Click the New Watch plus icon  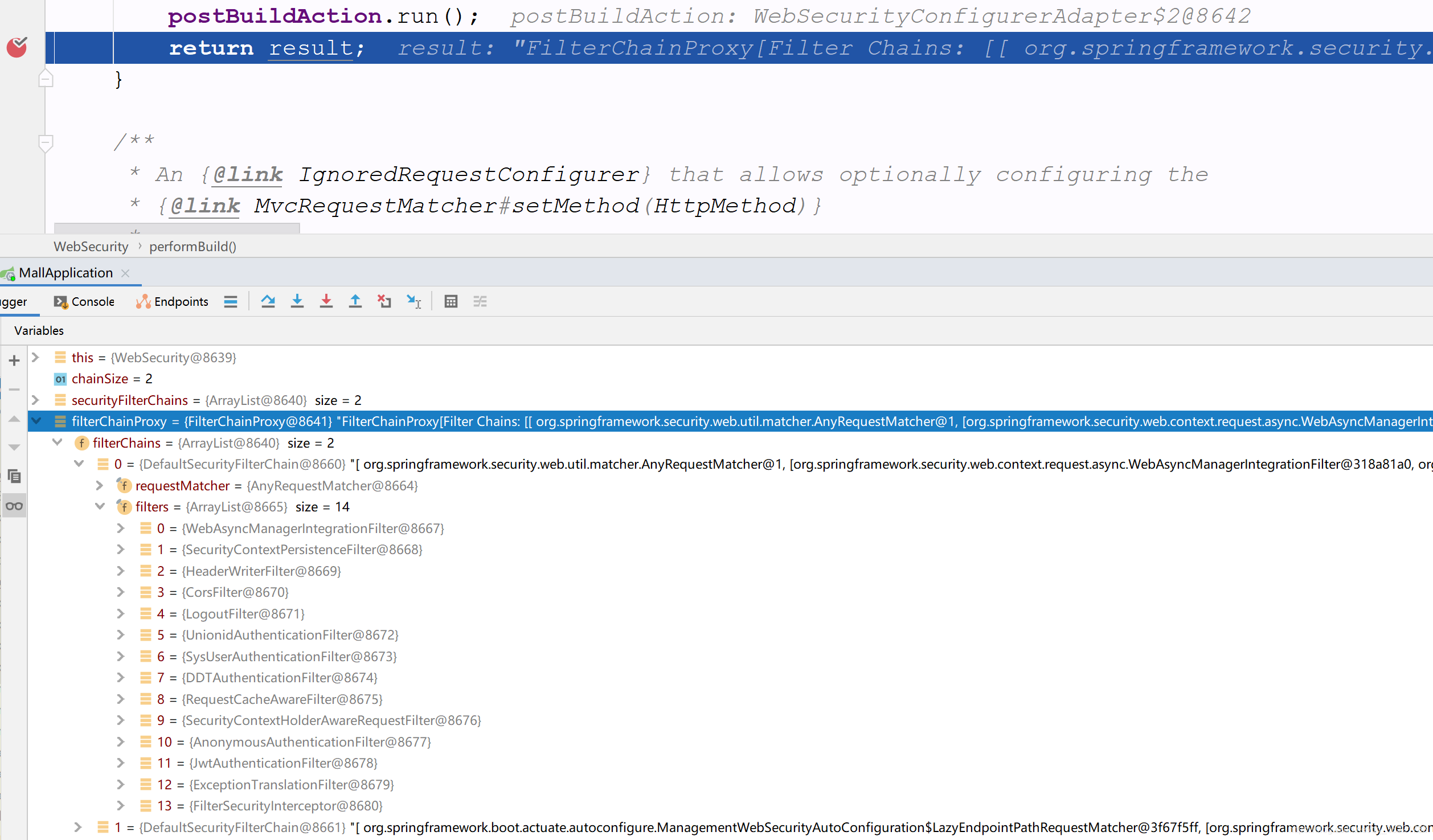[x=14, y=360]
